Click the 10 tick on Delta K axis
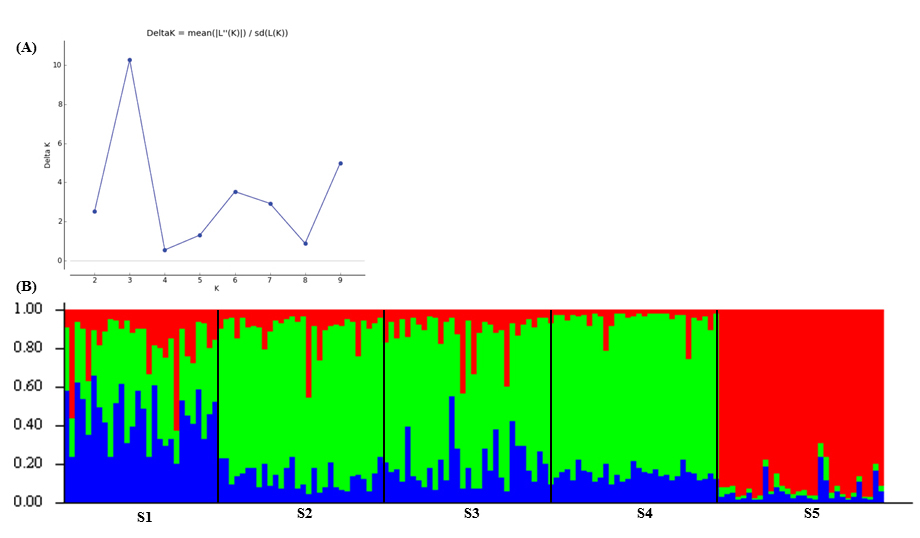The width and height of the screenshot is (920, 538). [x=58, y=65]
